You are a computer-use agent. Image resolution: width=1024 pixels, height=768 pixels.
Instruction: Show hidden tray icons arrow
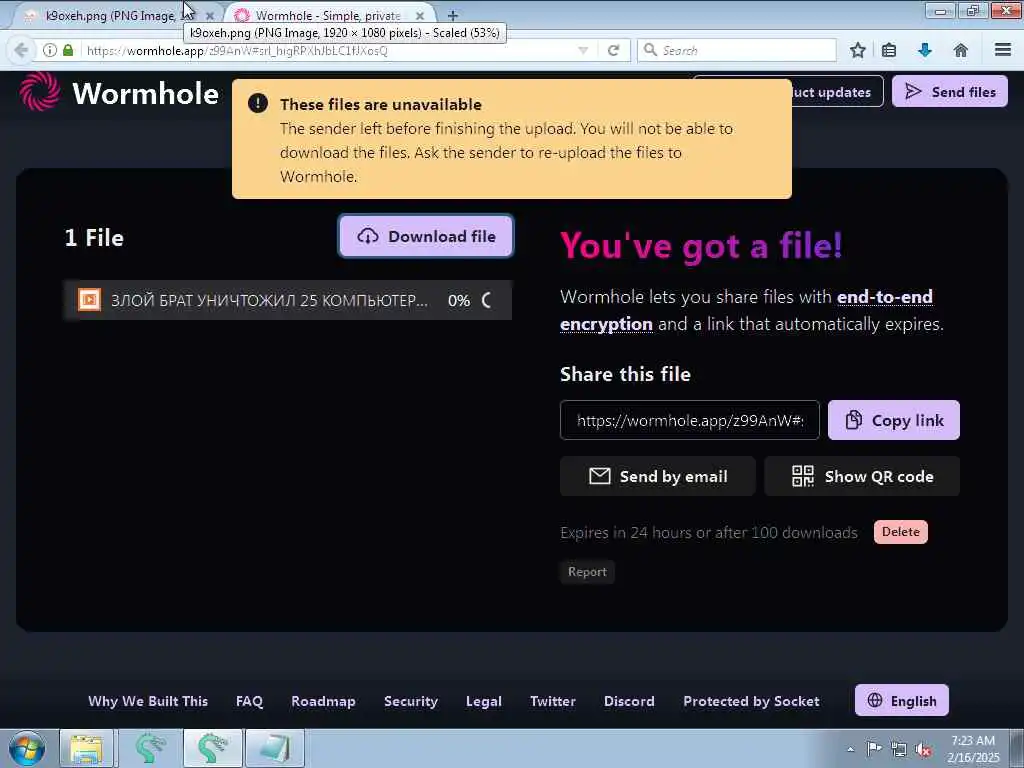pyautogui.click(x=850, y=749)
